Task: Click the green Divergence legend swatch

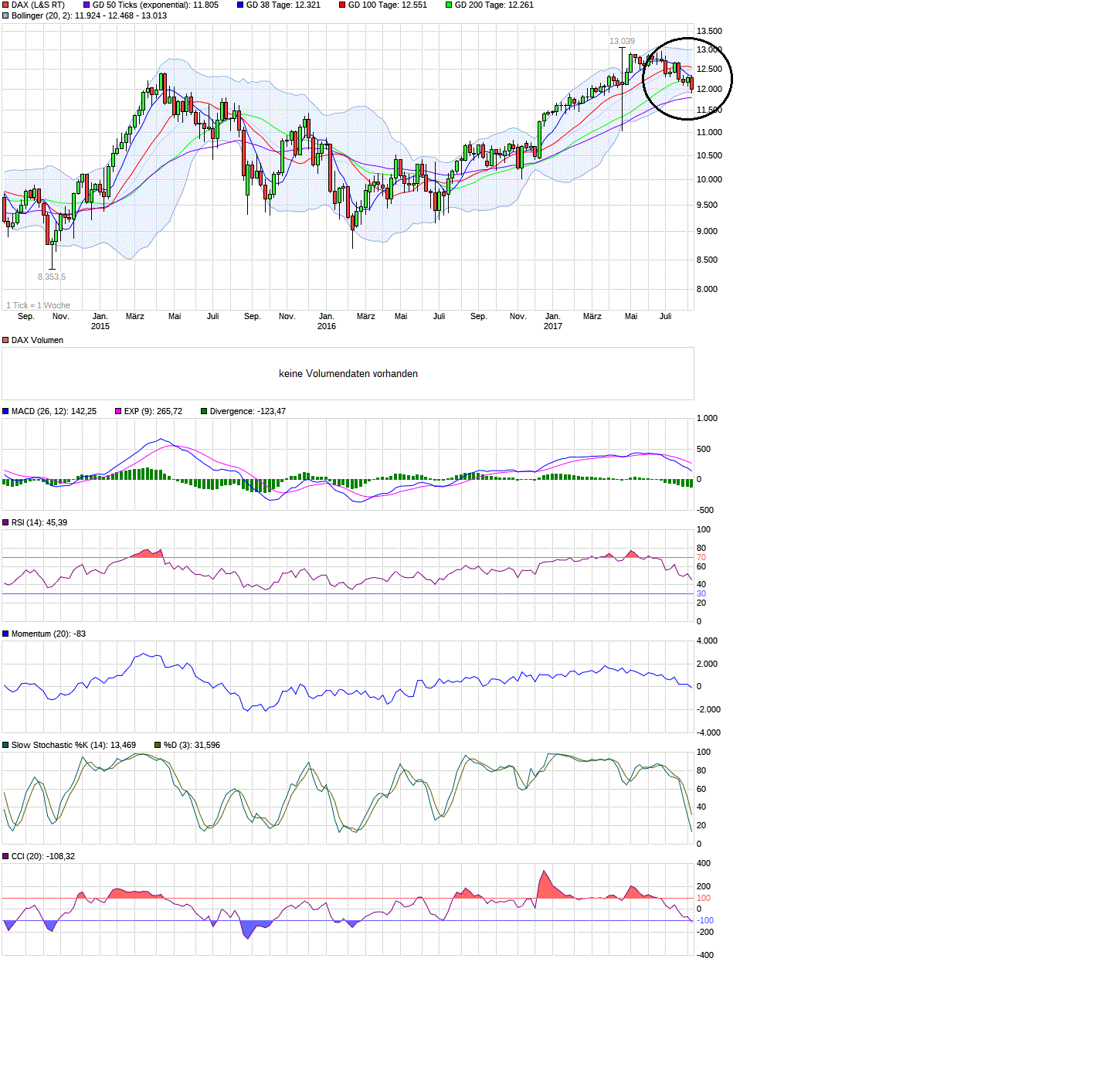Action: coord(204,411)
